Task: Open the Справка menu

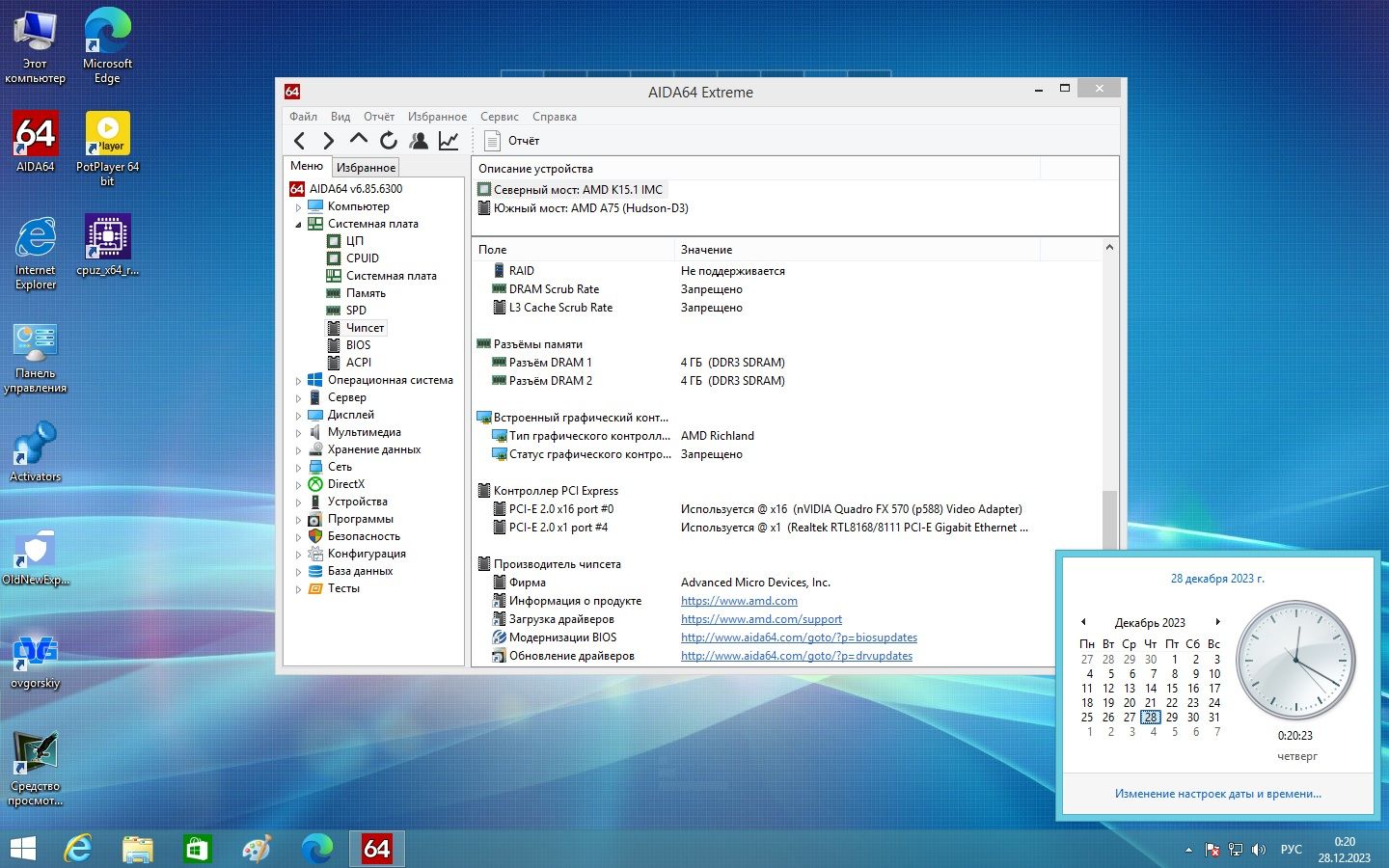Action: (x=555, y=117)
